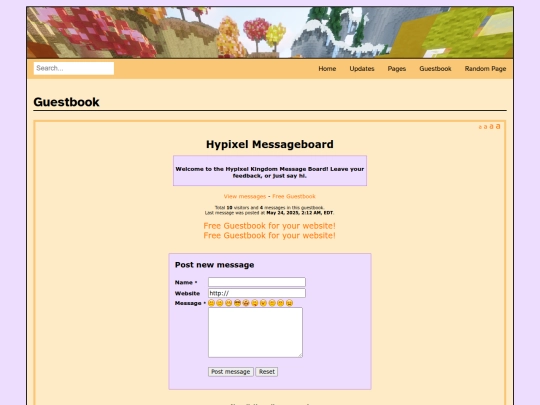Go to the Guestbook nav item
The width and height of the screenshot is (540, 405).
[x=435, y=69]
